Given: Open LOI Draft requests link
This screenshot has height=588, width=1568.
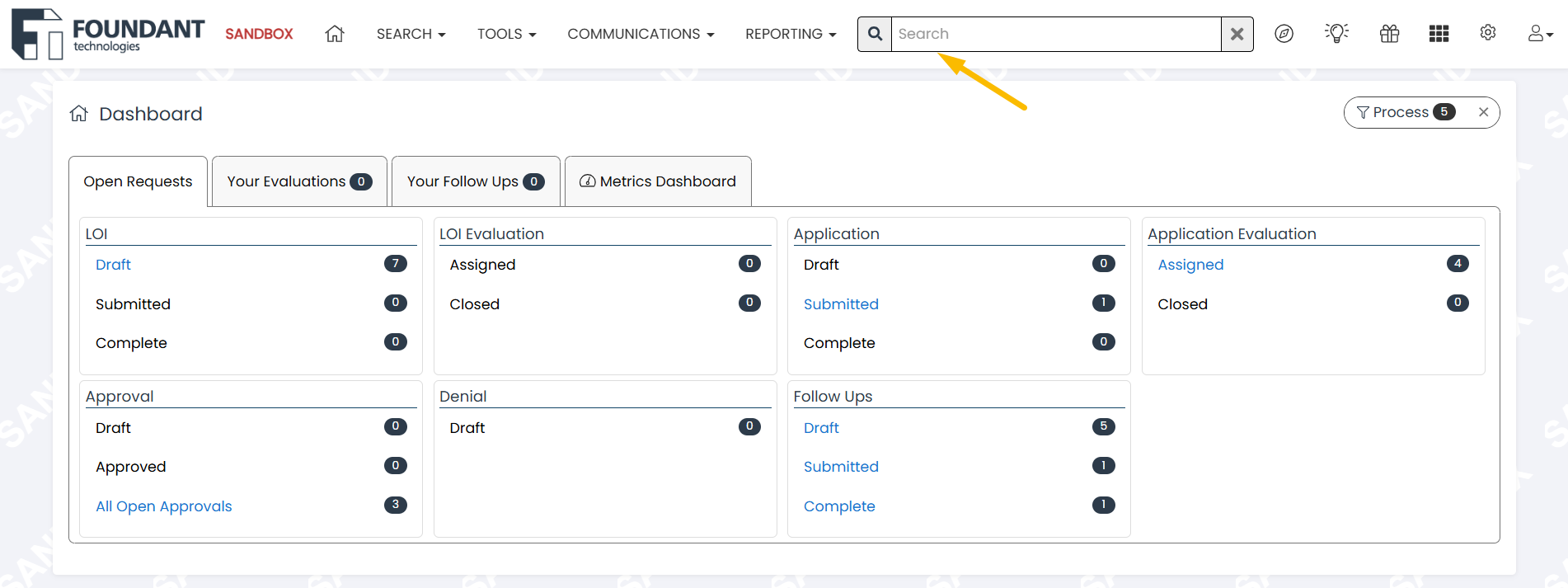Looking at the screenshot, I should pyautogui.click(x=113, y=265).
